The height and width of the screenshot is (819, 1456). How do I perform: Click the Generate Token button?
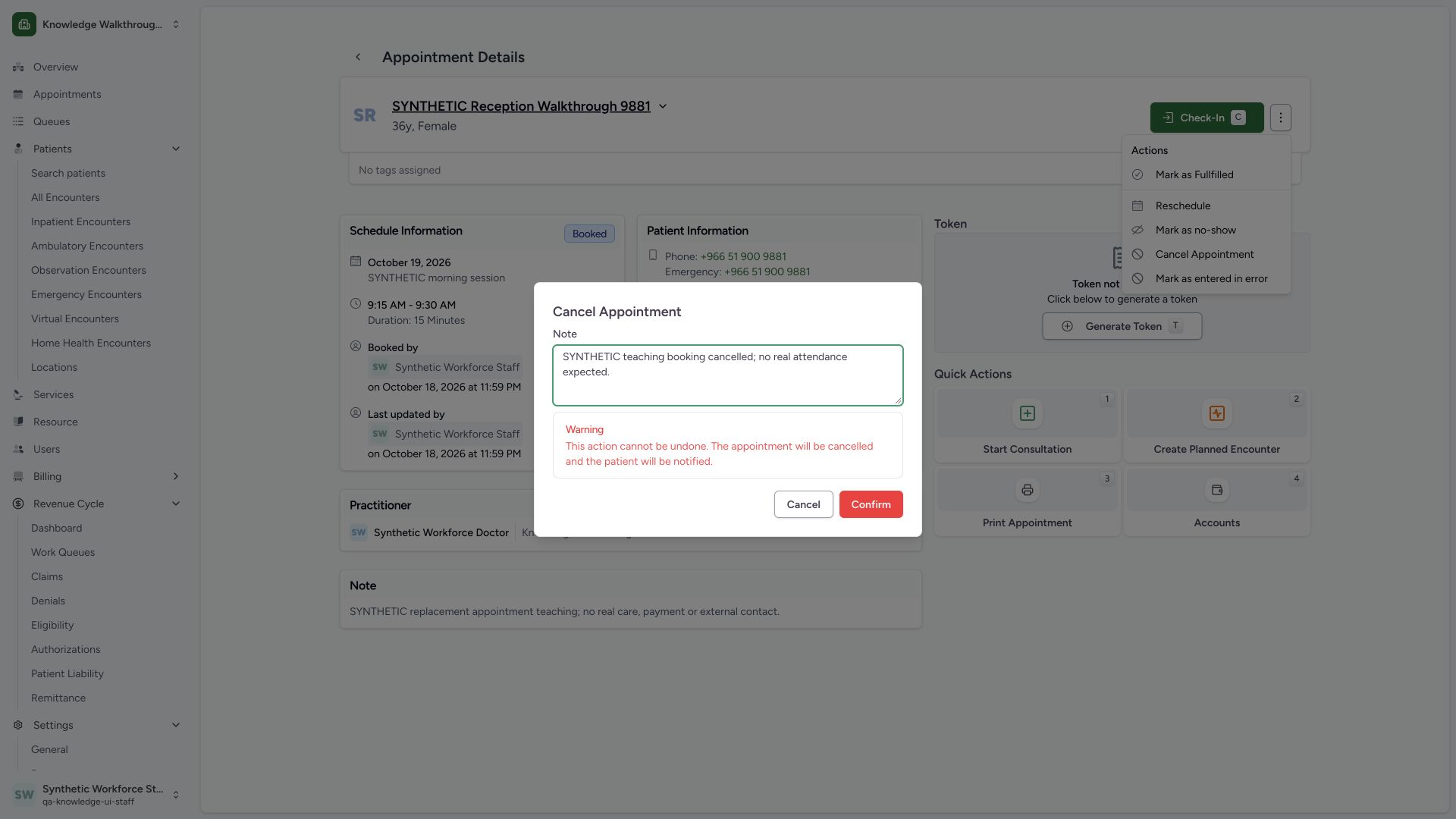1122,326
